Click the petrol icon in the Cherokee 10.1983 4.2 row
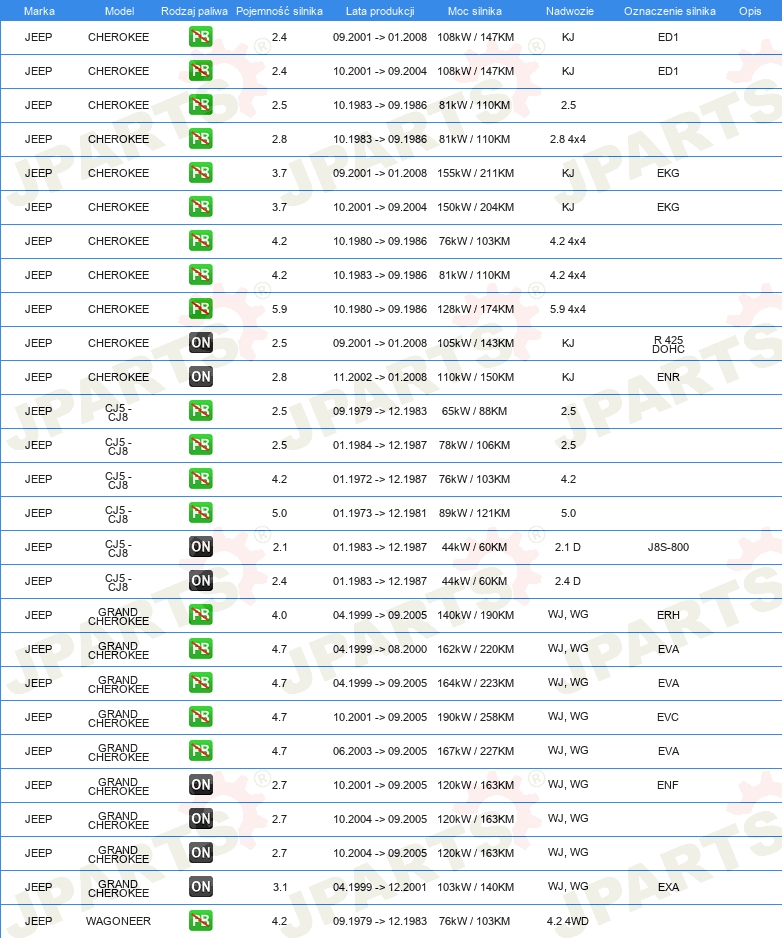Screen dimensions: 782x938 200,275
